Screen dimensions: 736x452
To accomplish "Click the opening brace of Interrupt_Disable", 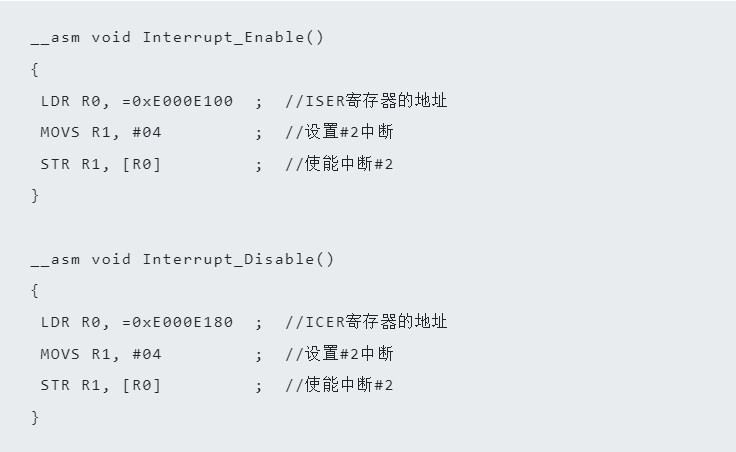I will pos(35,290).
